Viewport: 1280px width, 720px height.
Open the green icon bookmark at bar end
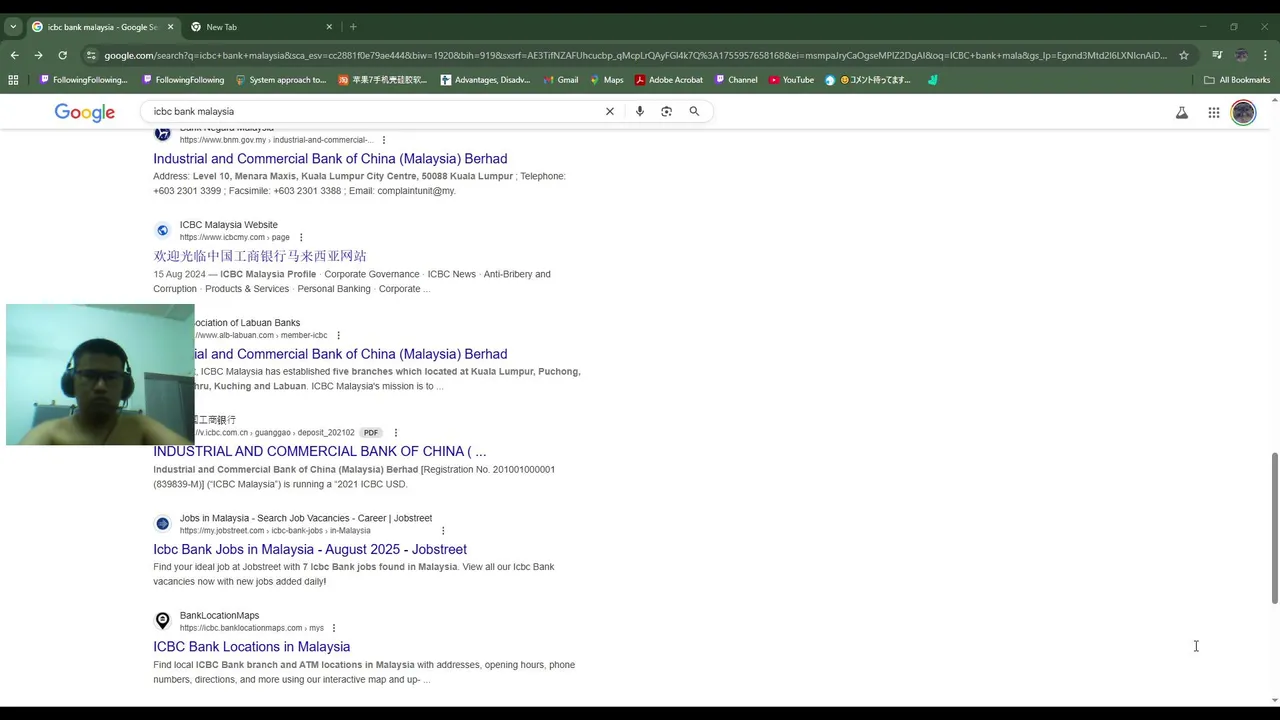coord(932,80)
